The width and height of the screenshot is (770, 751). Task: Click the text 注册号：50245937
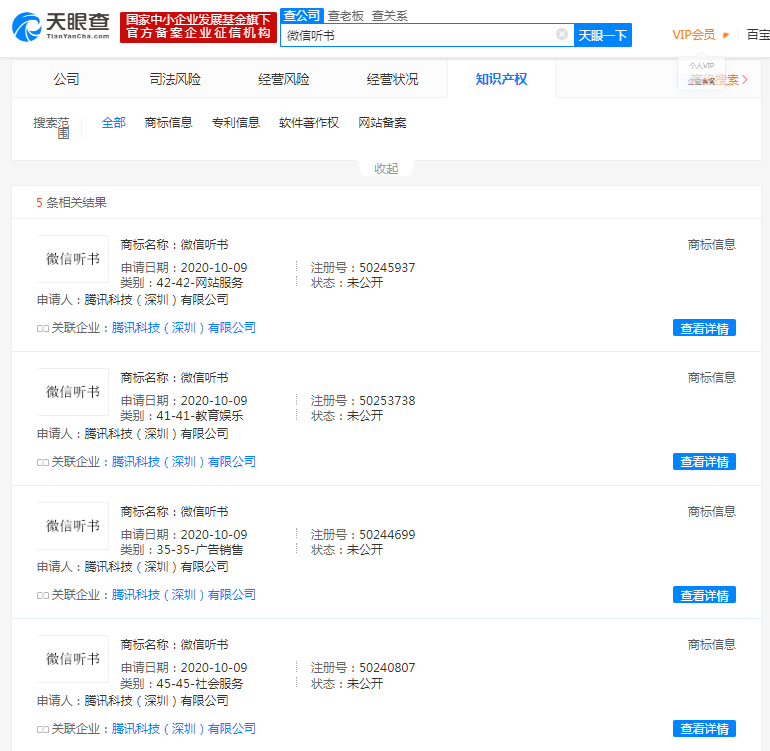point(363,268)
